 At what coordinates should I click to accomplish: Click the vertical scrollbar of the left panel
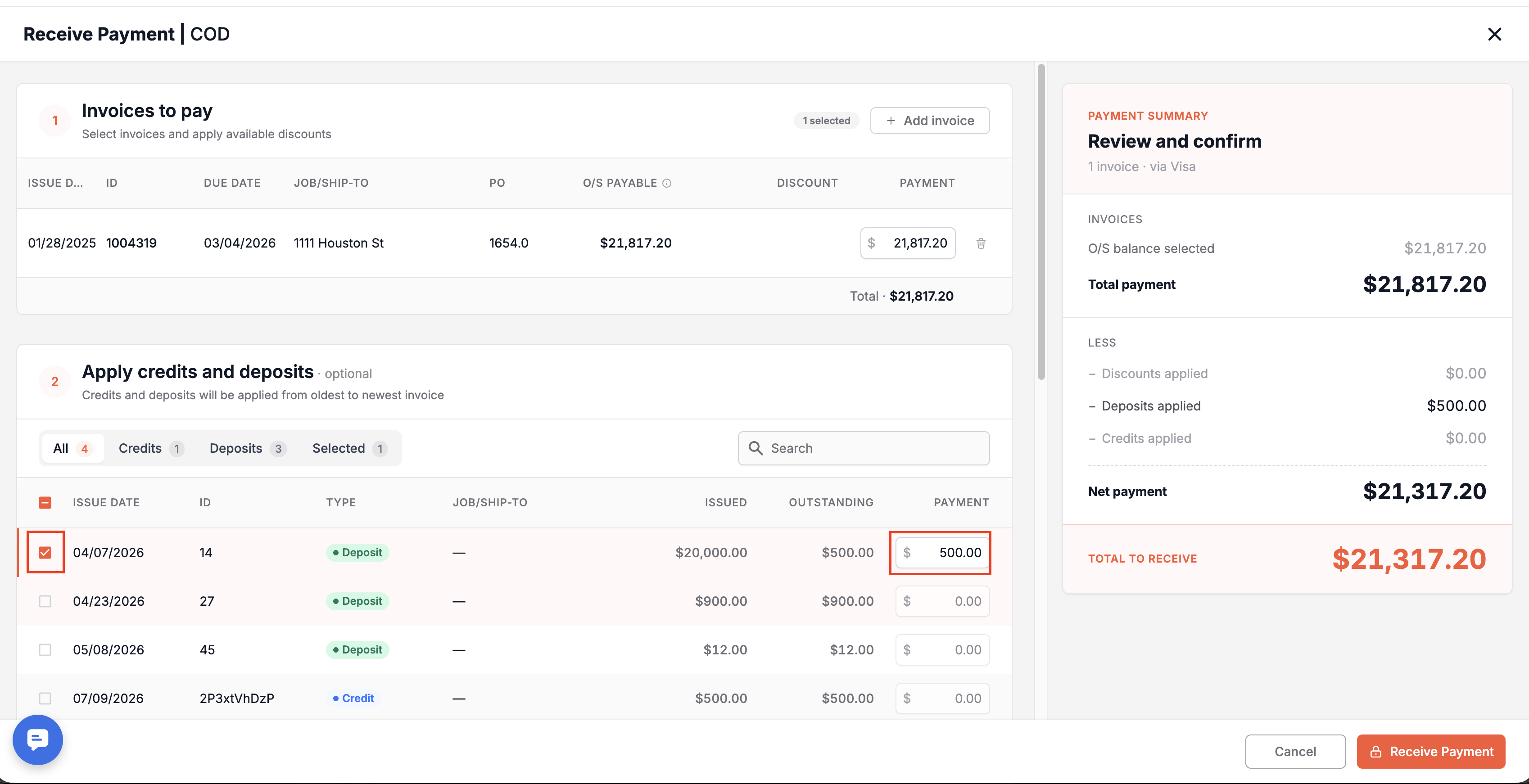(1041, 222)
